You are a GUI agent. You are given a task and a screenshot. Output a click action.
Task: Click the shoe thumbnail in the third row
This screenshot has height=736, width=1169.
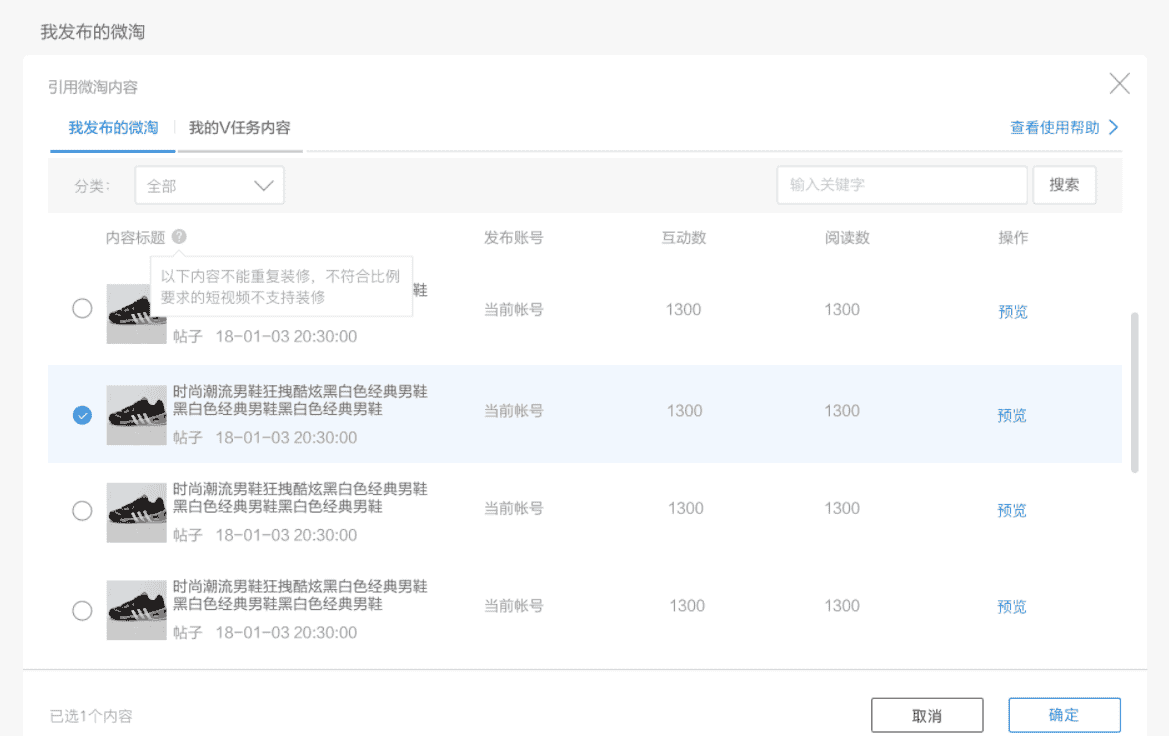click(136, 512)
